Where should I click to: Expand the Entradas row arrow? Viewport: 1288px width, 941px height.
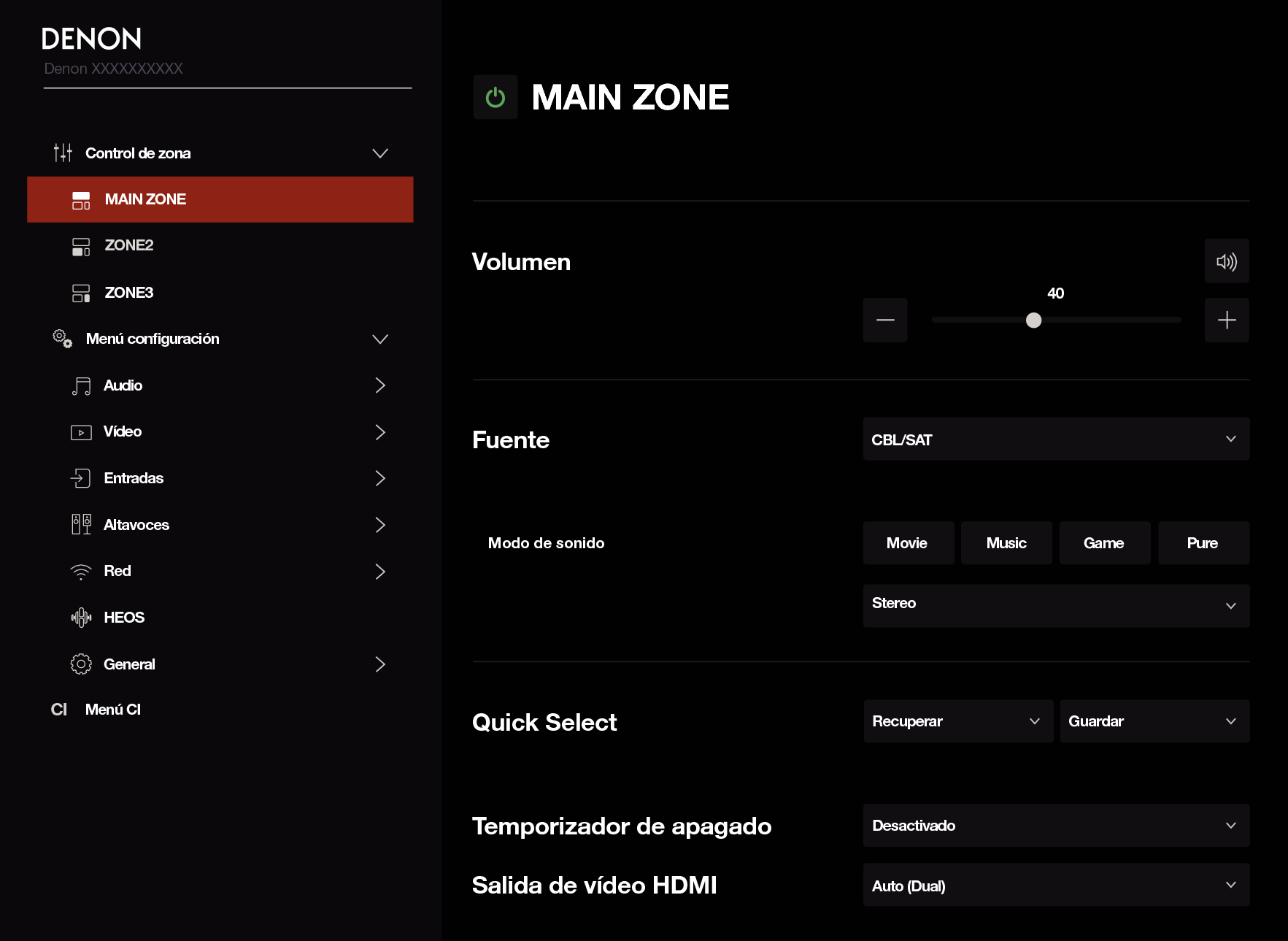[x=380, y=478]
